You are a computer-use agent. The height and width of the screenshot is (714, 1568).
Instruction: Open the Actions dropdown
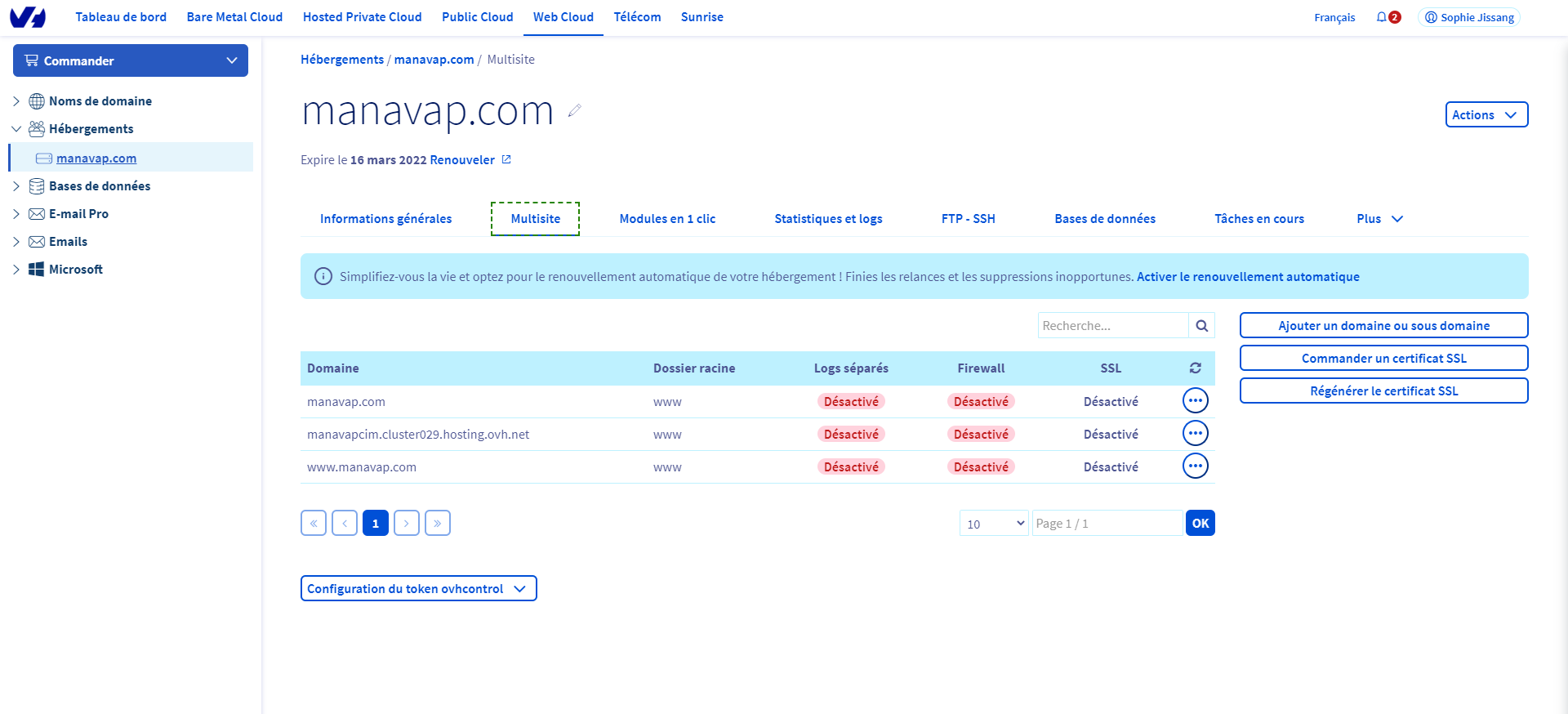1486,115
